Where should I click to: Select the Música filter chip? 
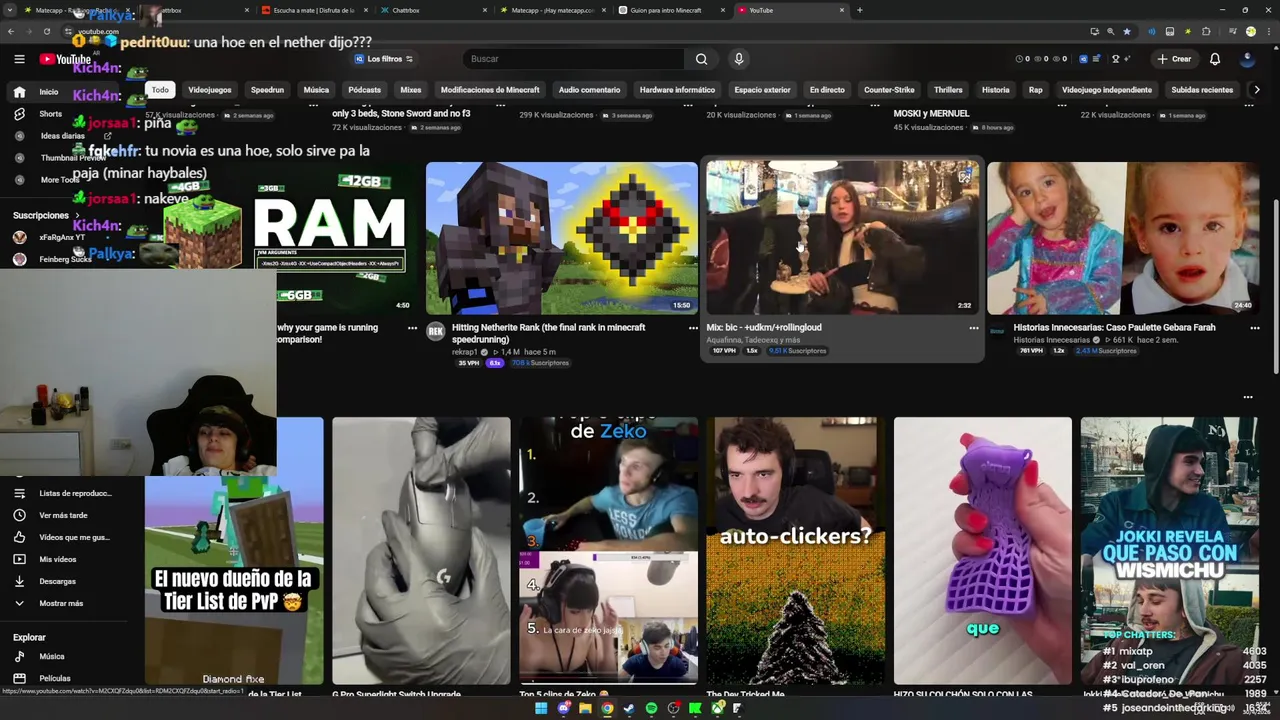pyautogui.click(x=316, y=90)
